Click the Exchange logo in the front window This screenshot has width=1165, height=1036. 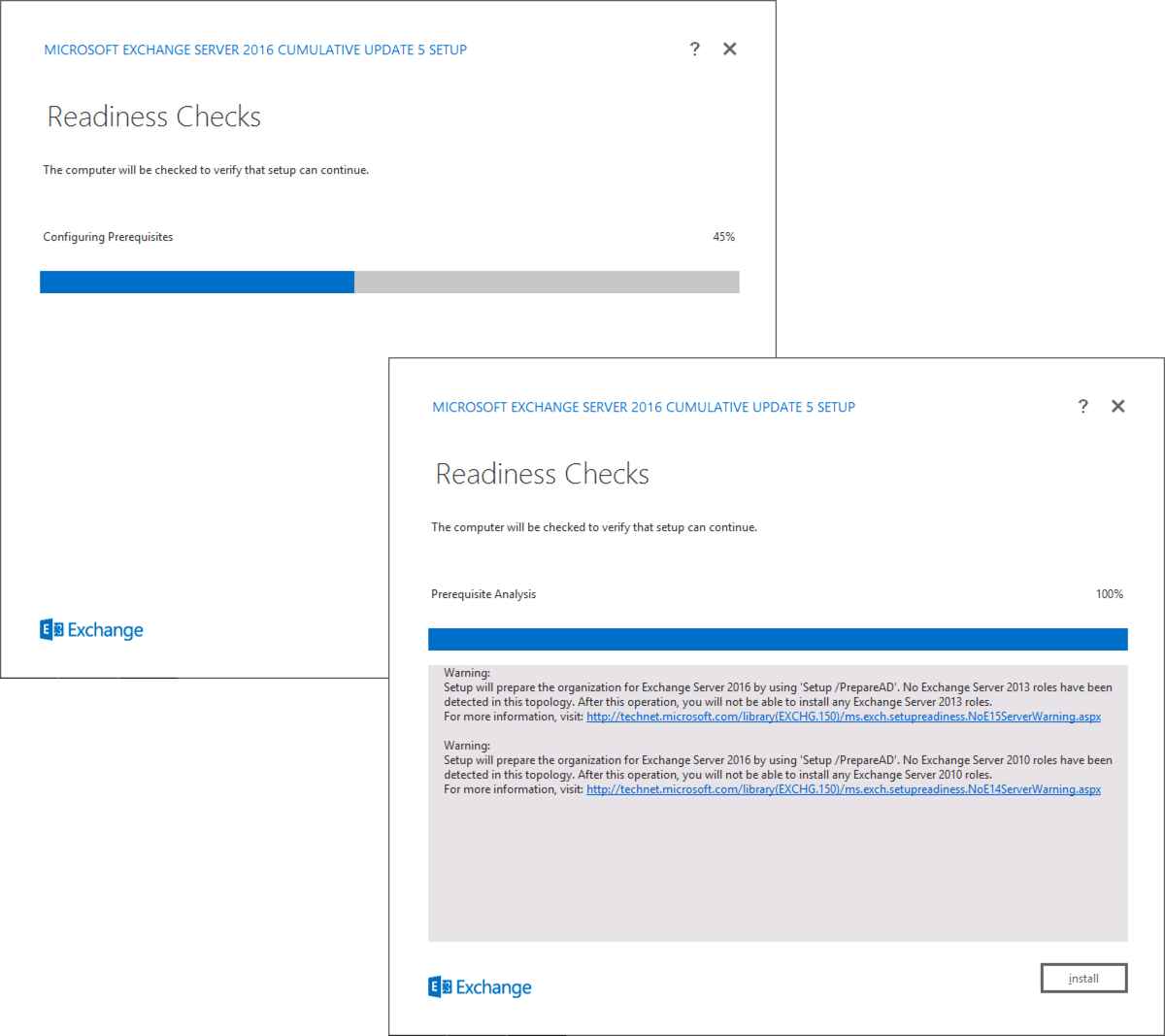480,987
